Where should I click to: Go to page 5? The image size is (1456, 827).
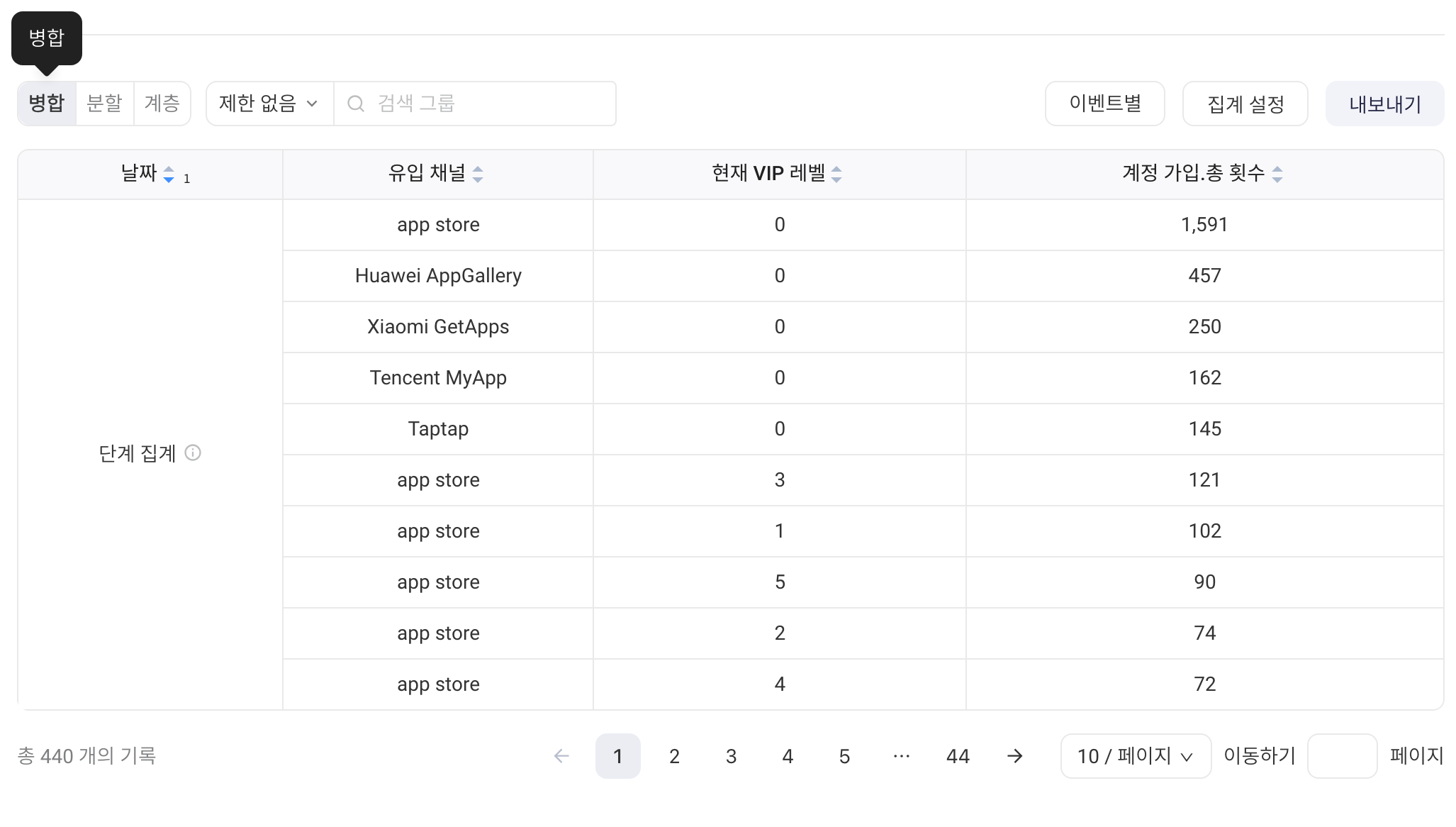click(x=845, y=756)
